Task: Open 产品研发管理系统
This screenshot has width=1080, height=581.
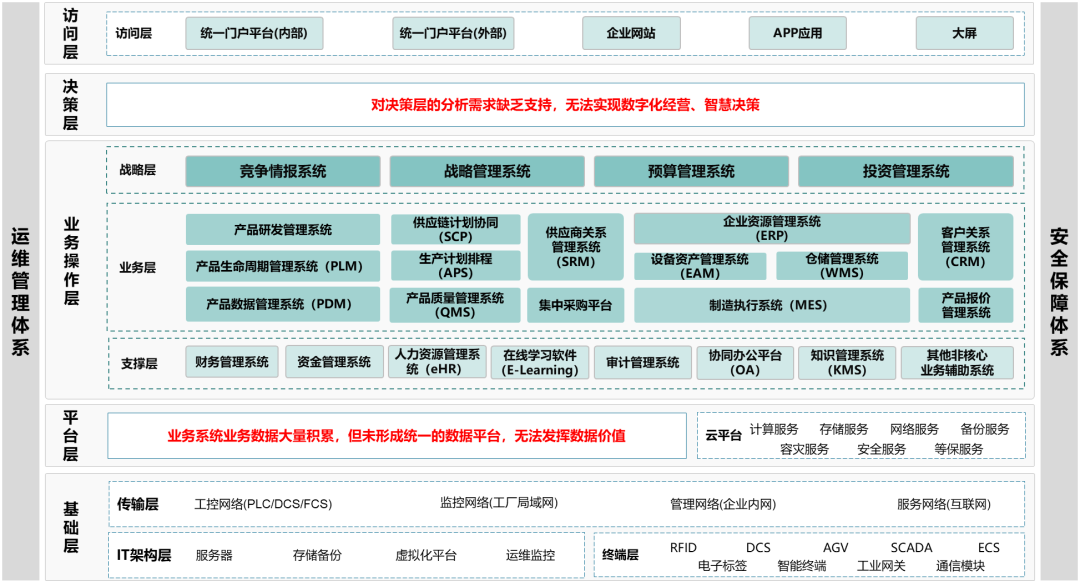Action: [x=282, y=228]
